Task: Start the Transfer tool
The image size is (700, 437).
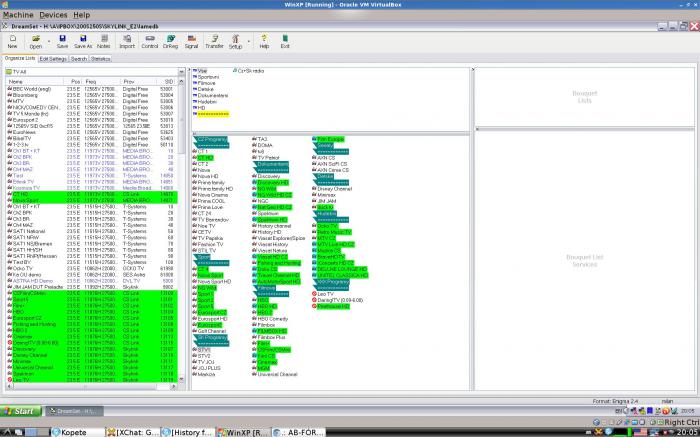Action: click(214, 42)
